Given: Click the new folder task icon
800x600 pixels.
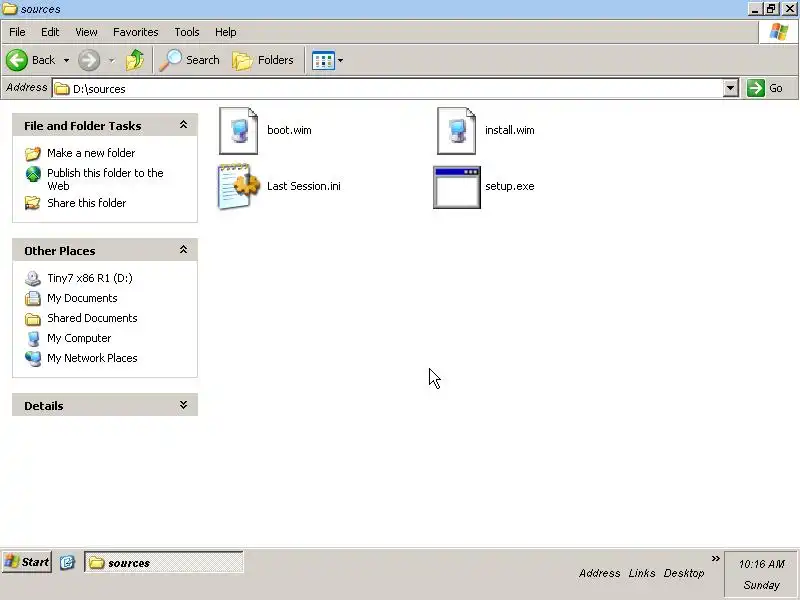Looking at the screenshot, I should pyautogui.click(x=33, y=153).
